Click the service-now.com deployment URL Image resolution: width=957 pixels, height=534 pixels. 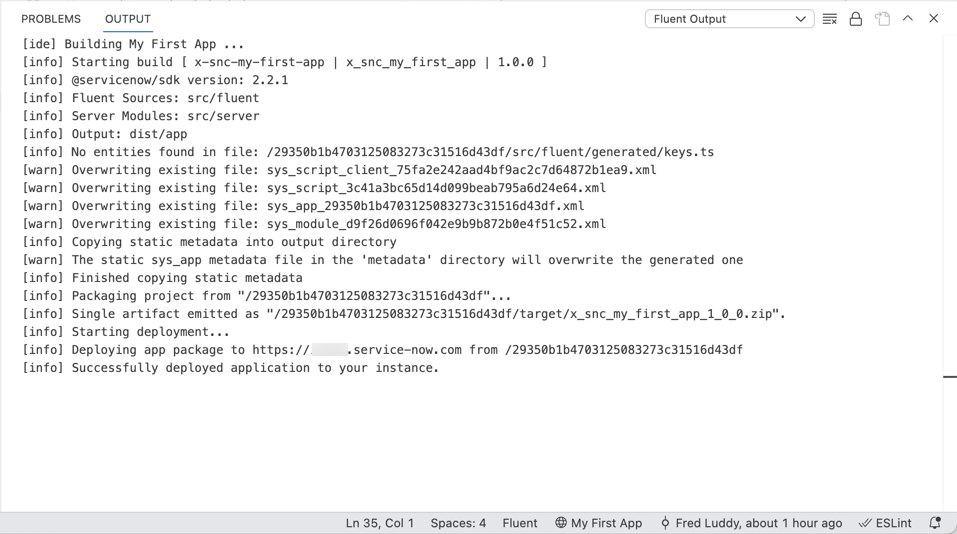tap(357, 350)
